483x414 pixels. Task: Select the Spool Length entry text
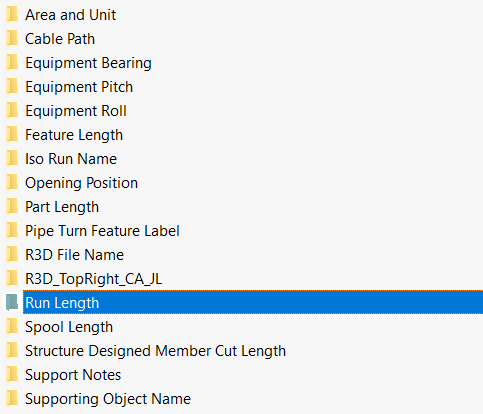69,327
